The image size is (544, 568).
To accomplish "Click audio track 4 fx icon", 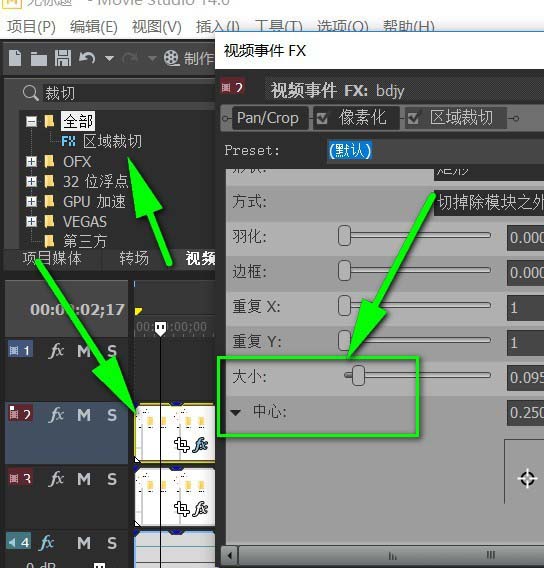I will pyautogui.click(x=47, y=543).
